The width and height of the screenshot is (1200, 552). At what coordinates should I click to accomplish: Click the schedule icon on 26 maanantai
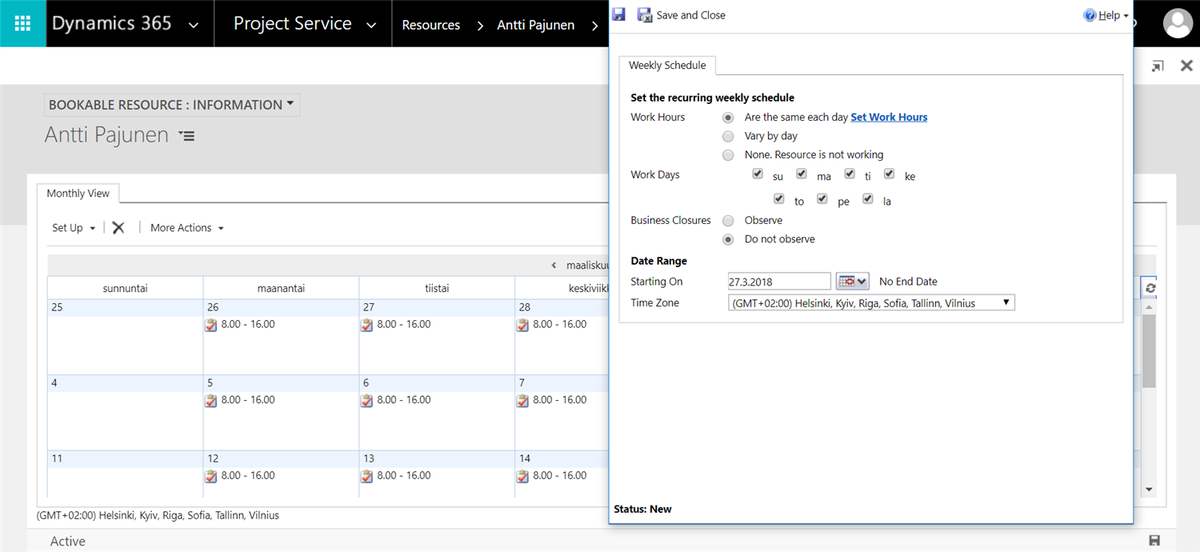tap(211, 325)
